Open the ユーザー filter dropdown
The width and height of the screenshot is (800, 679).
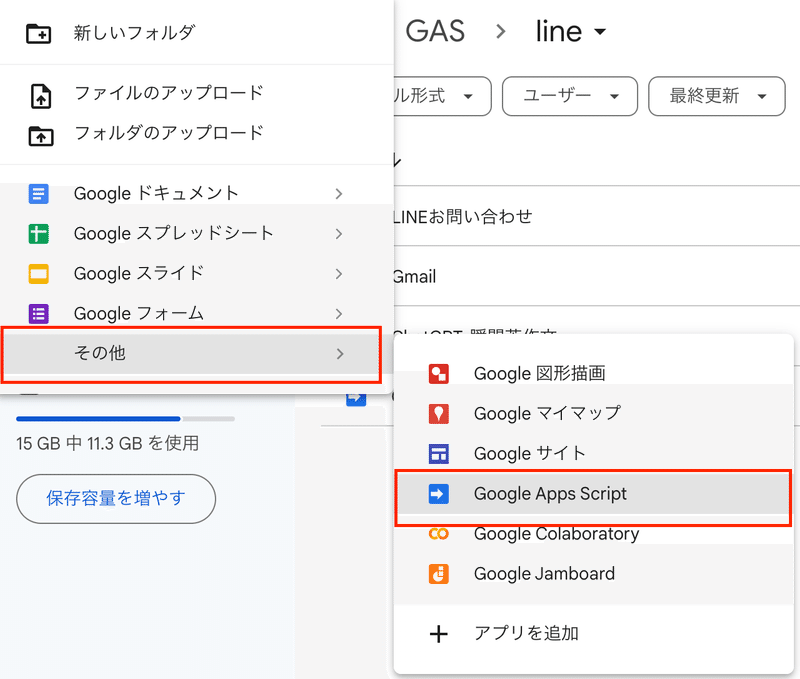(569, 97)
